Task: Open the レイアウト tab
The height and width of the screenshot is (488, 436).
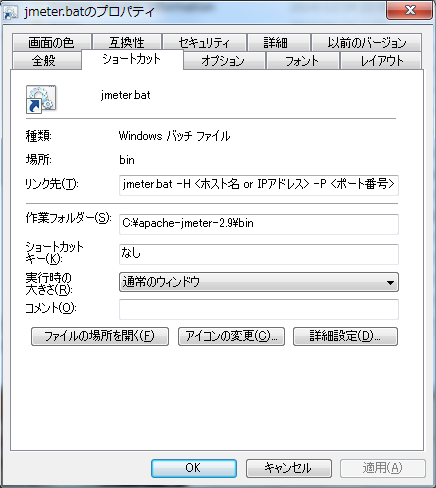Action: (x=381, y=61)
